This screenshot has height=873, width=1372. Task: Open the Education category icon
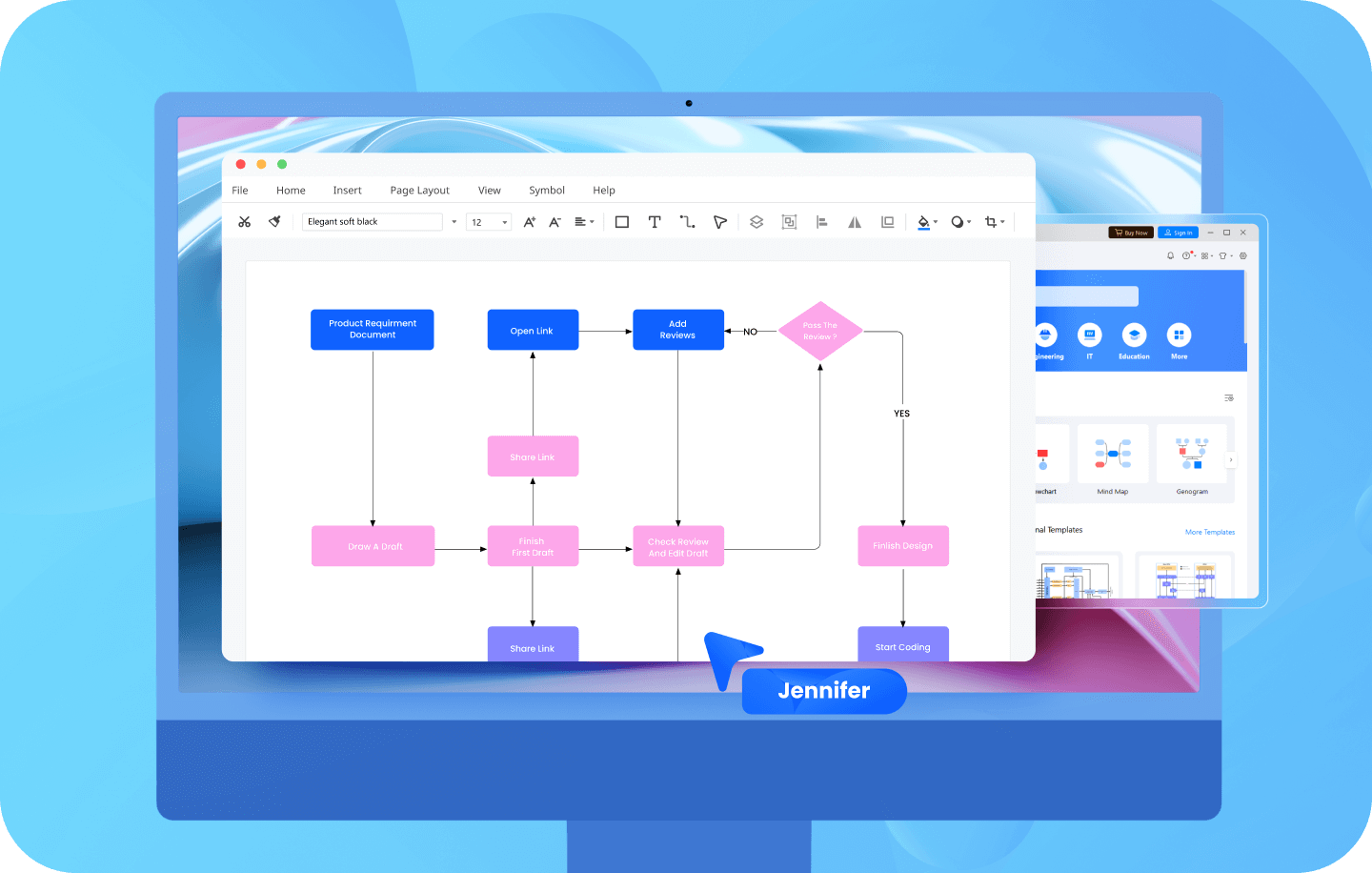1134,335
